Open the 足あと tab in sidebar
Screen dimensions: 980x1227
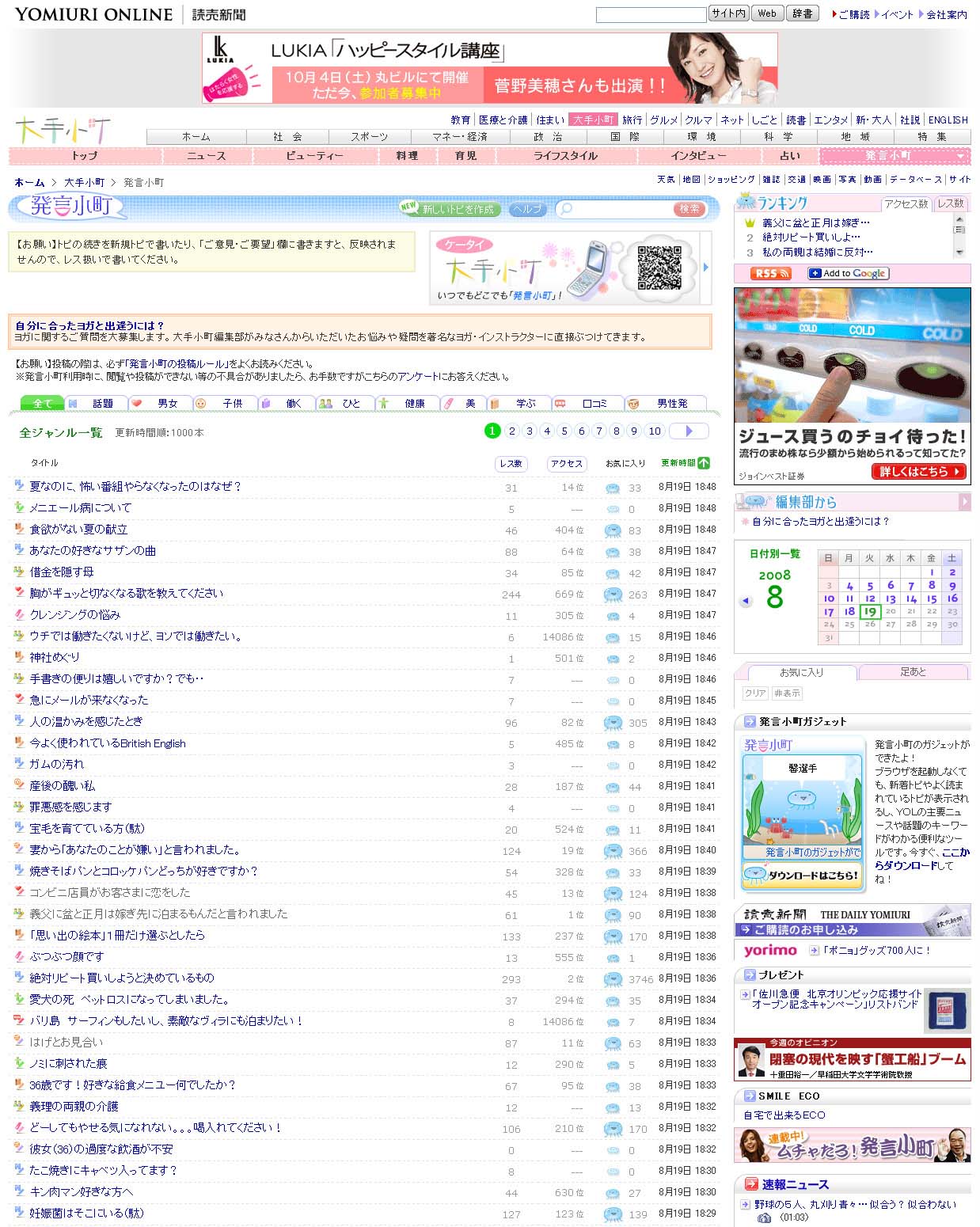pos(913,671)
